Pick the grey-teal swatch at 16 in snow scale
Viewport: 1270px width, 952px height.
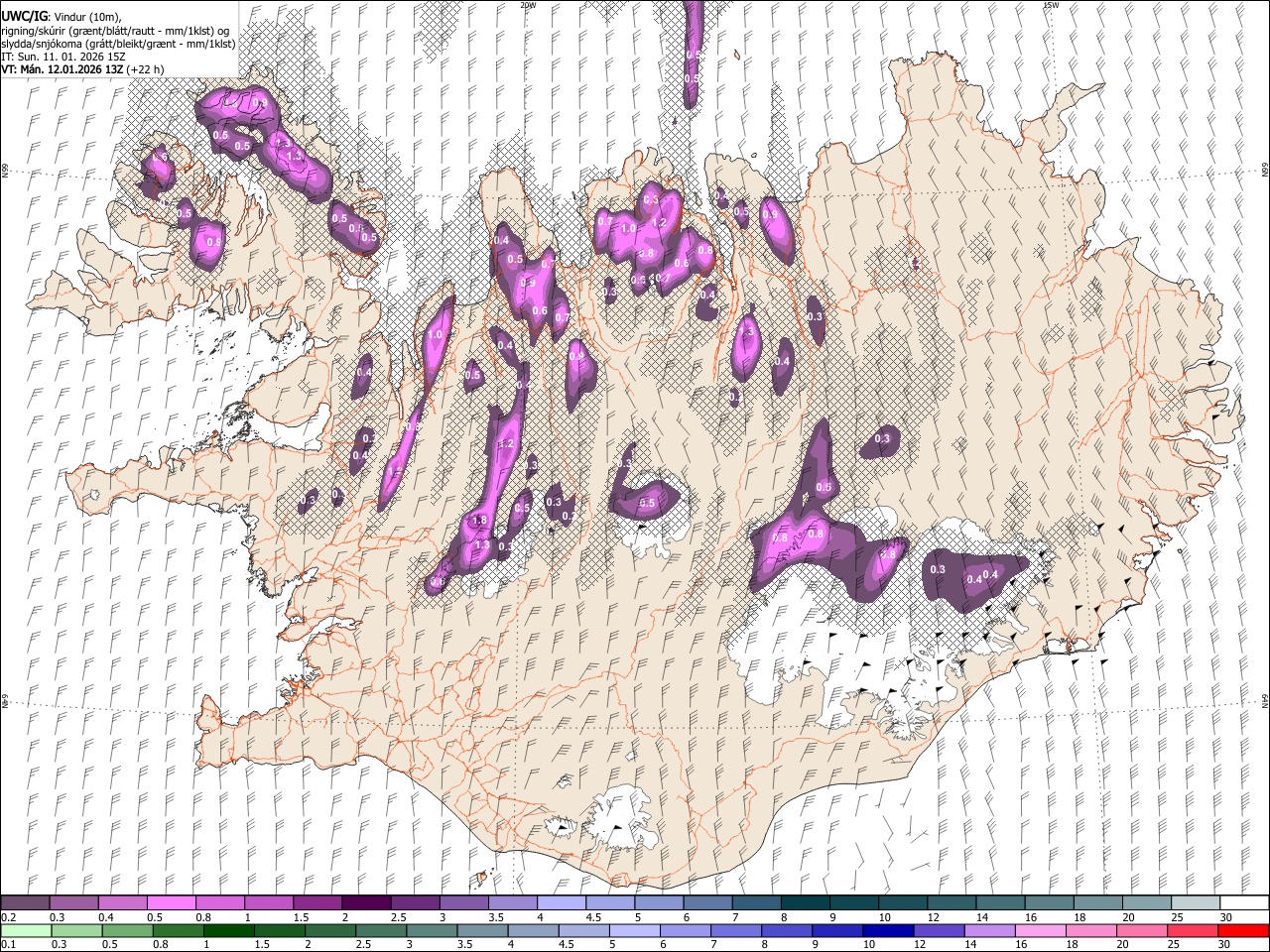1049,902
